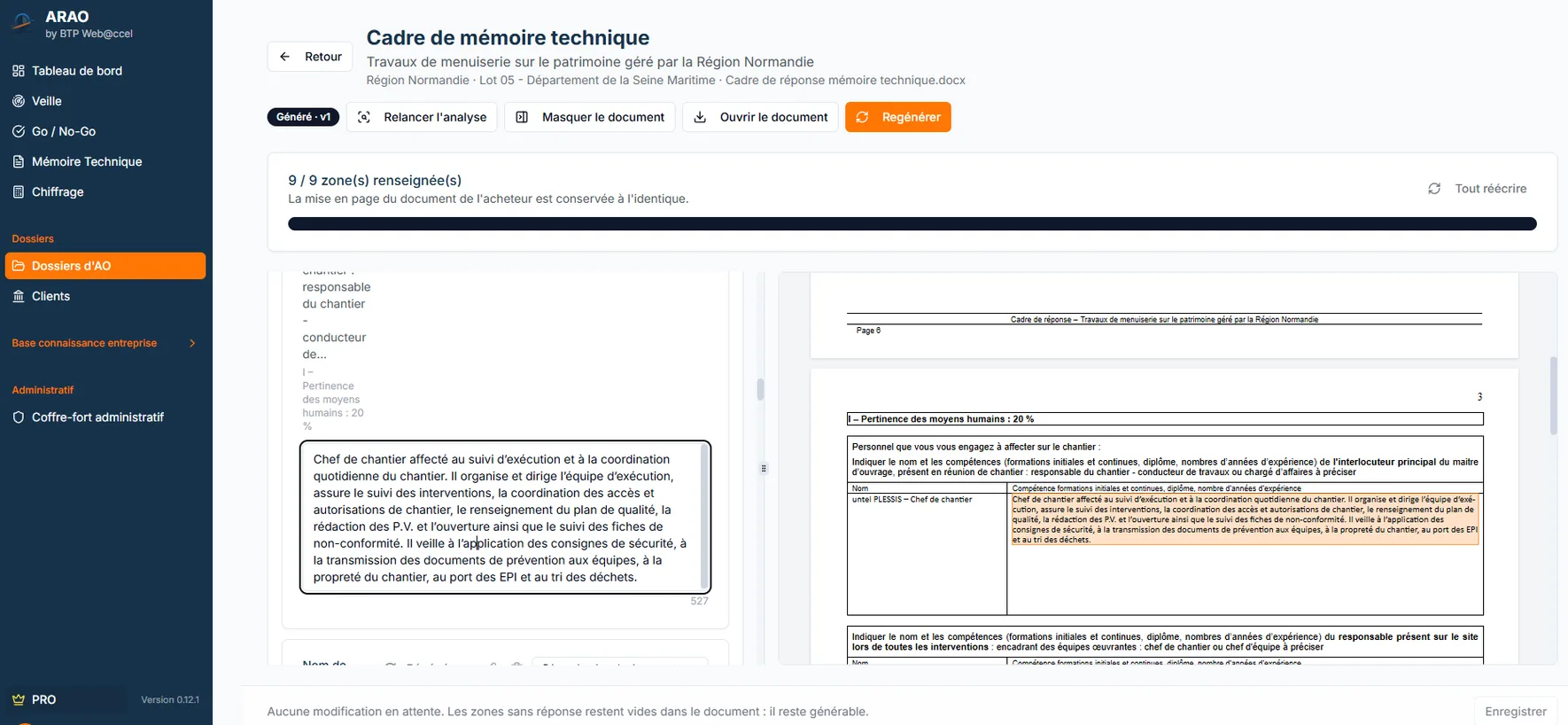The height and width of the screenshot is (725, 1568).
Task: Click the Enregistrer button
Action: pyautogui.click(x=1516, y=711)
